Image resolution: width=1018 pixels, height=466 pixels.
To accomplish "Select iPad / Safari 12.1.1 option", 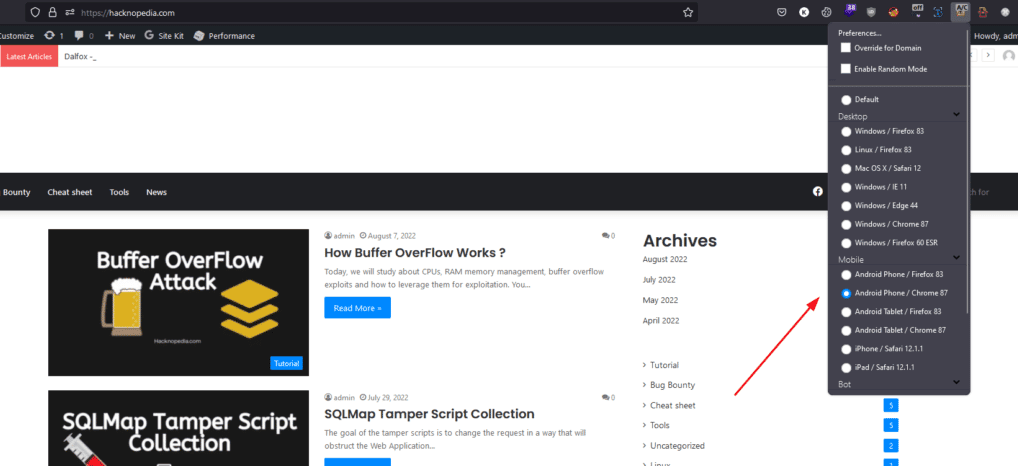I will [x=846, y=367].
